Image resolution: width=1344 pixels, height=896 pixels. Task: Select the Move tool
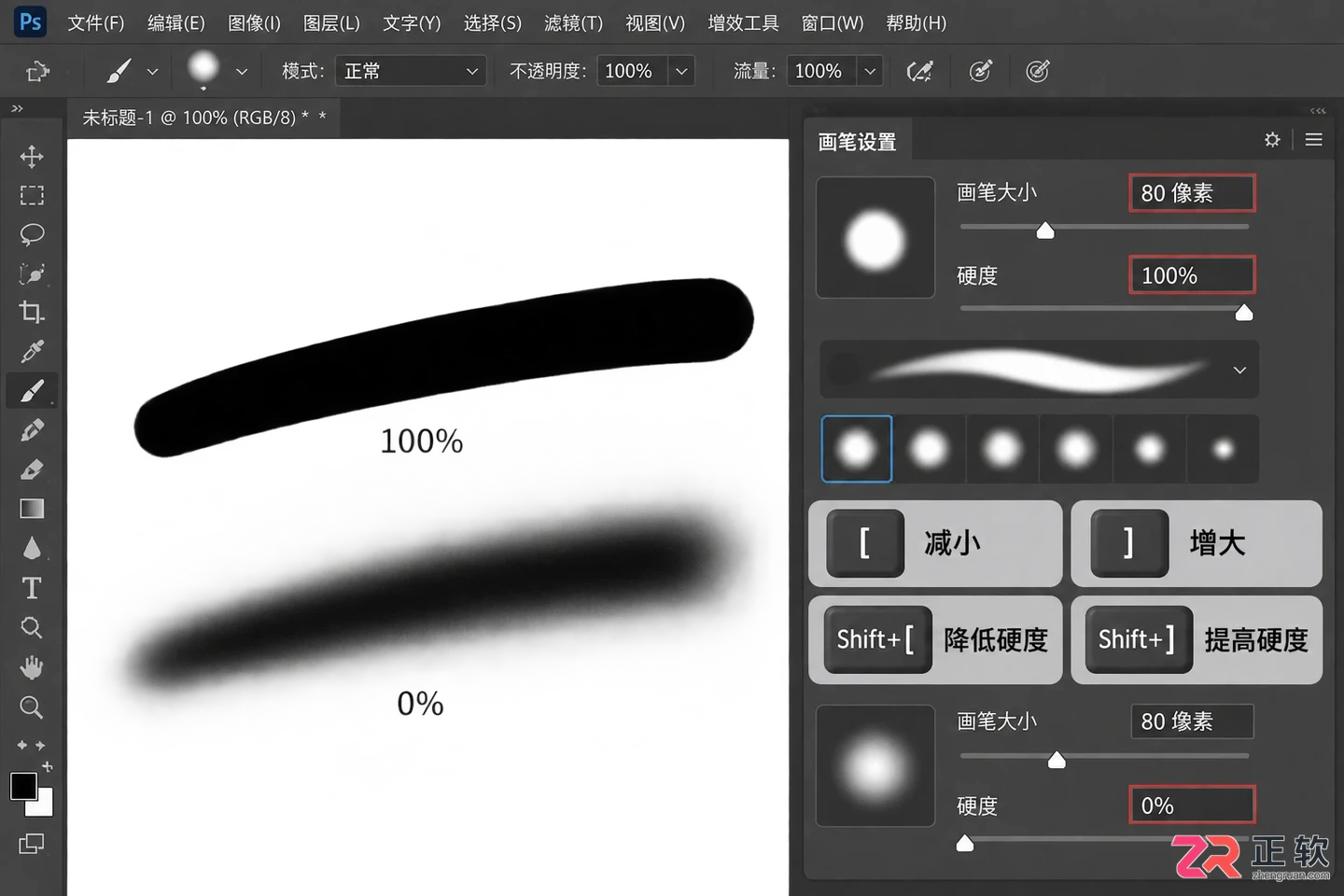[x=32, y=156]
